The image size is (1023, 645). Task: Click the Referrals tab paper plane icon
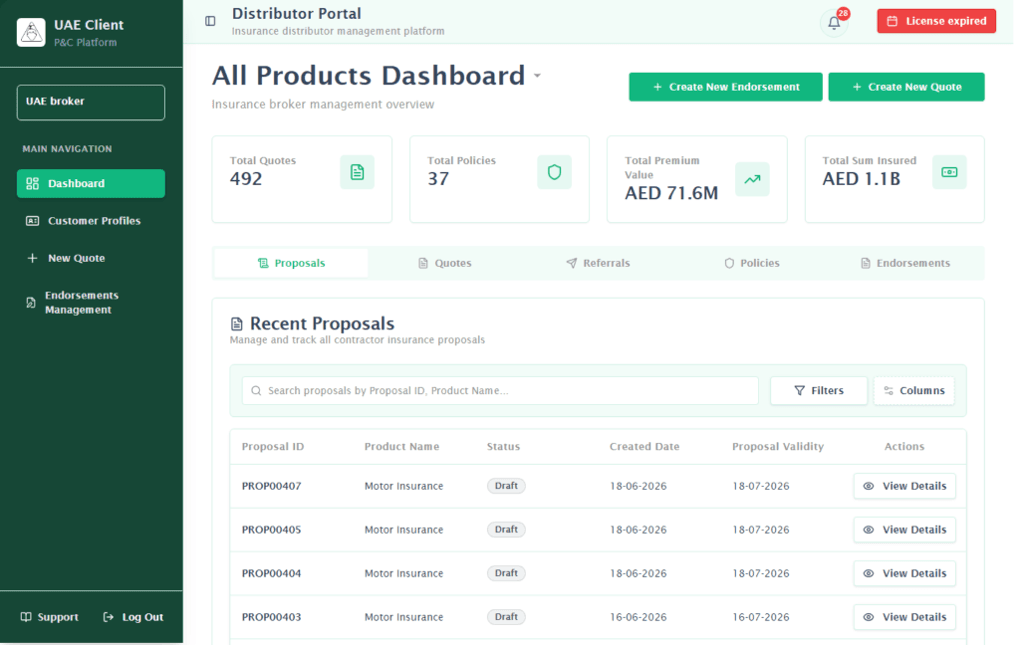coord(572,263)
